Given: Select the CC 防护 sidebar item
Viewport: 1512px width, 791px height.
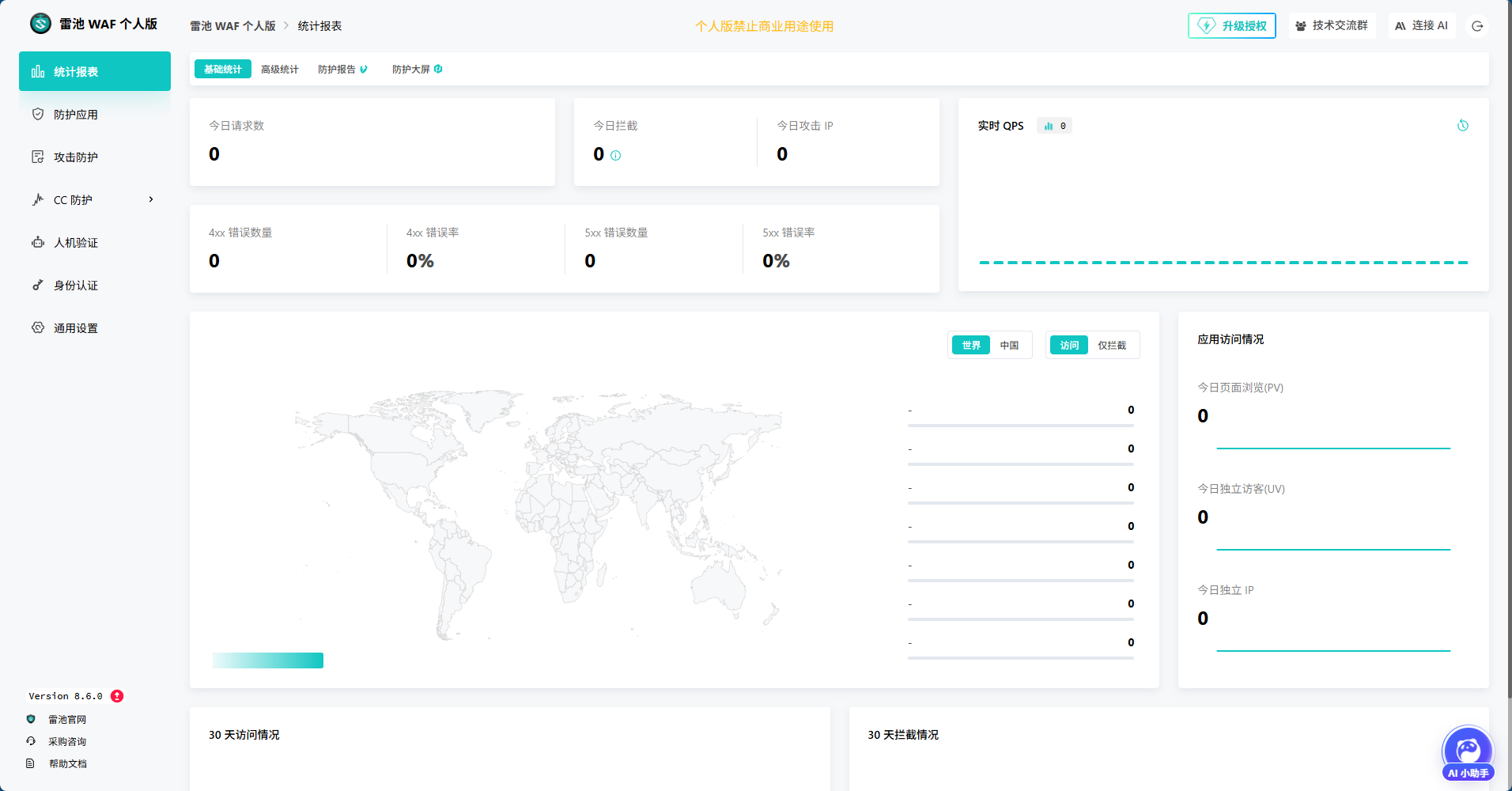Looking at the screenshot, I should click(x=95, y=199).
